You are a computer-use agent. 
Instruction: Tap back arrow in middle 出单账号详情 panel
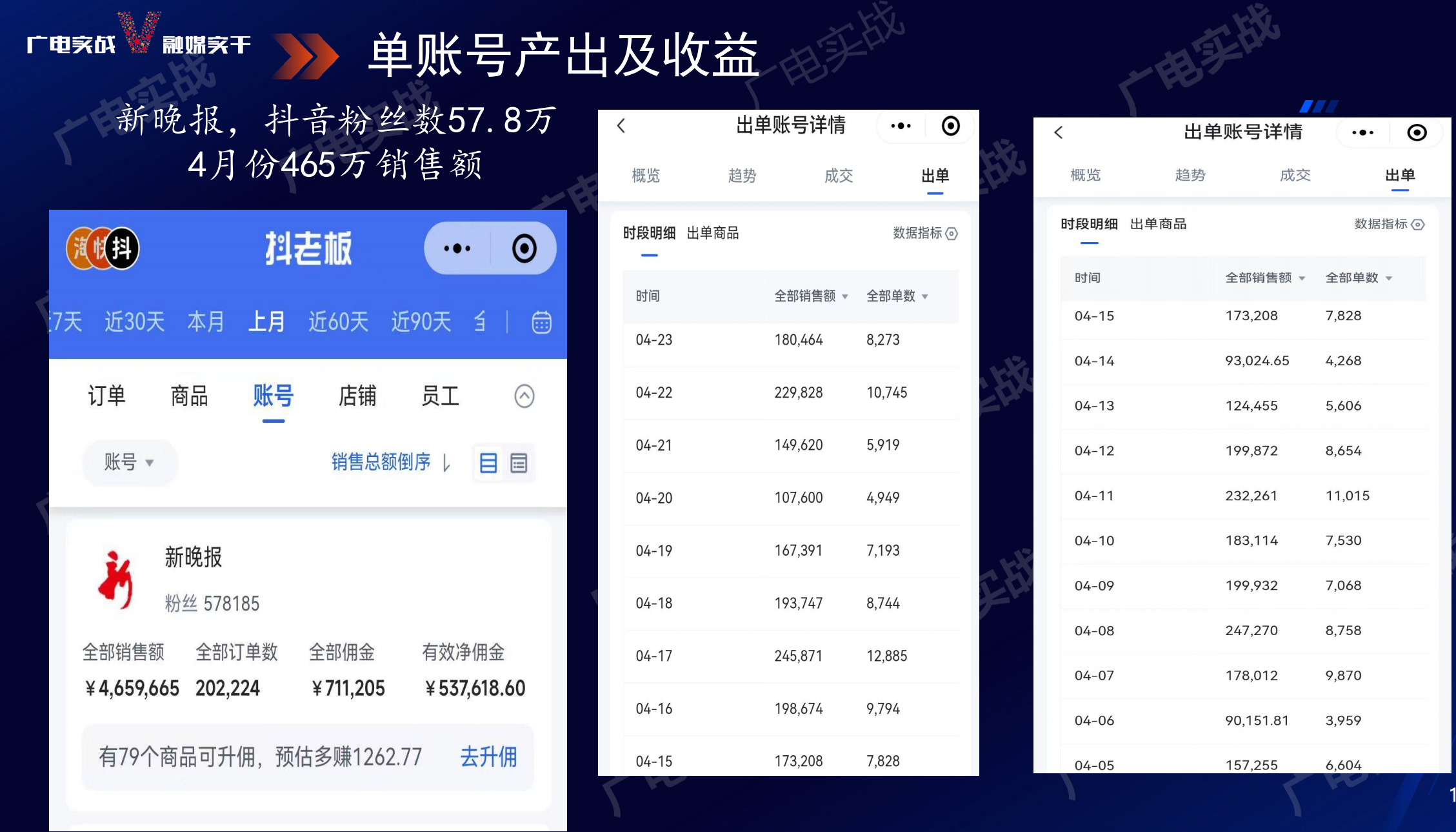click(x=621, y=126)
